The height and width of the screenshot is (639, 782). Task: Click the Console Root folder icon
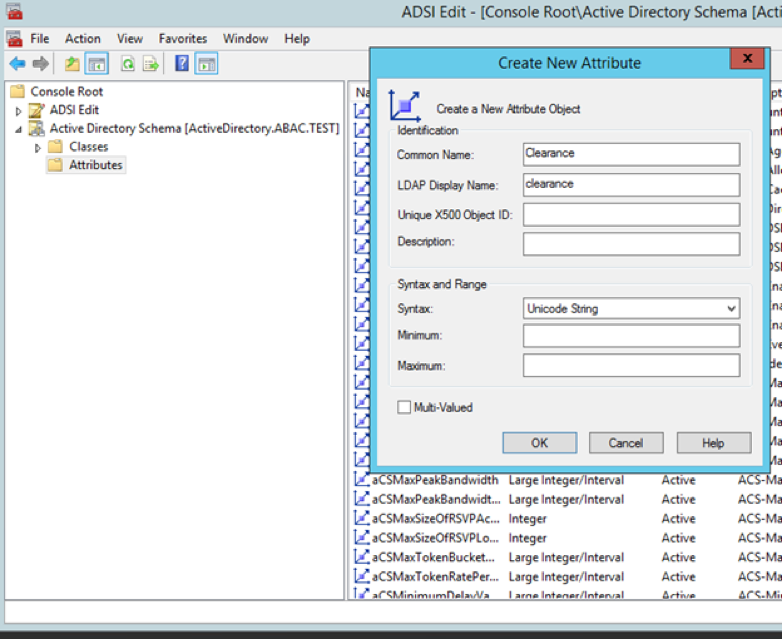pos(17,91)
